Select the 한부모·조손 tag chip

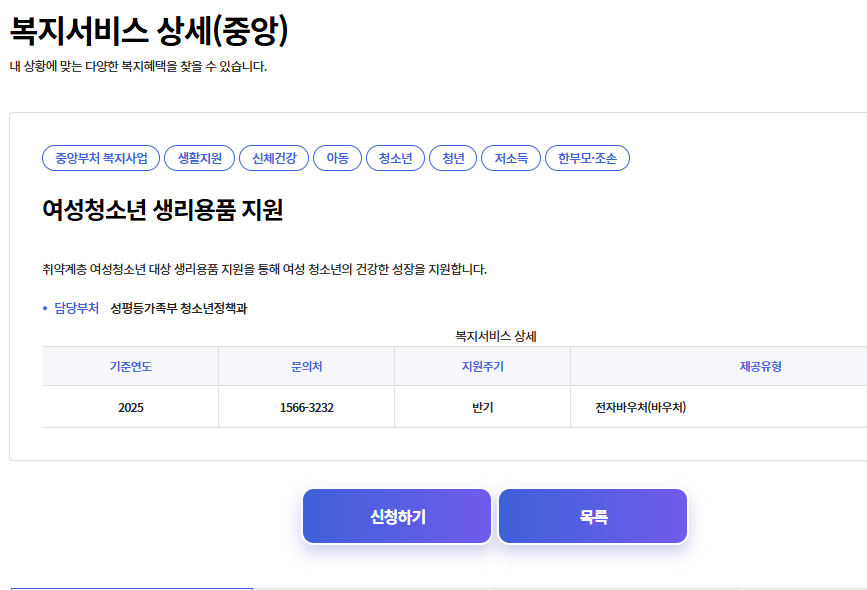(x=587, y=158)
